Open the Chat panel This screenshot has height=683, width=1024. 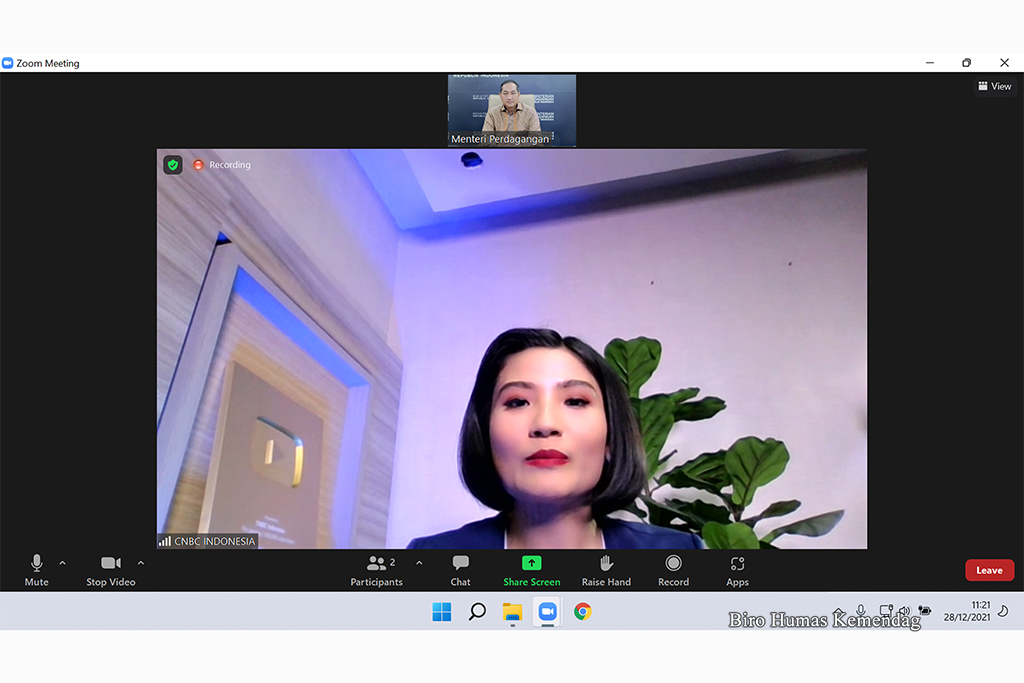460,568
